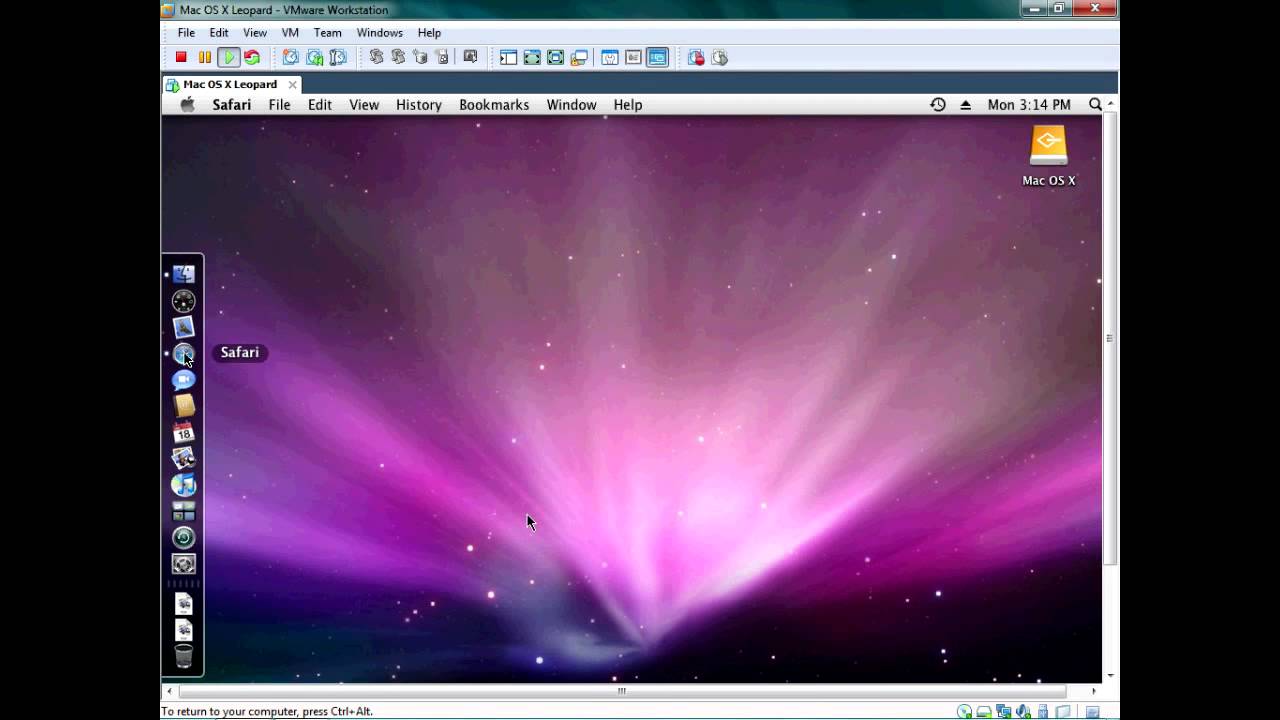Close the Mac OS X Leopard tab
The height and width of the screenshot is (720, 1280).
[292, 85]
